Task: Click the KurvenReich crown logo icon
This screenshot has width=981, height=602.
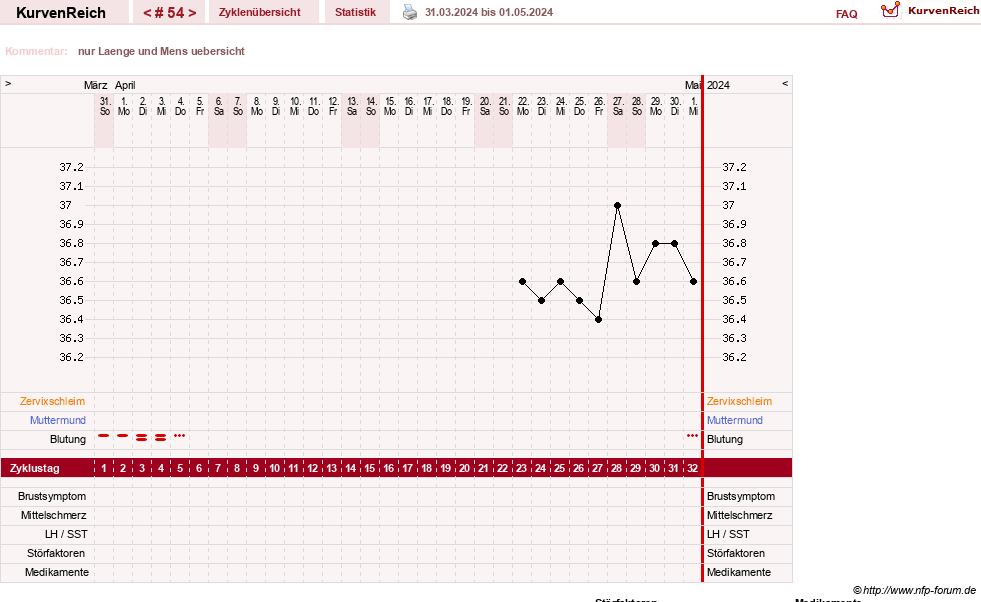Action: tap(890, 10)
